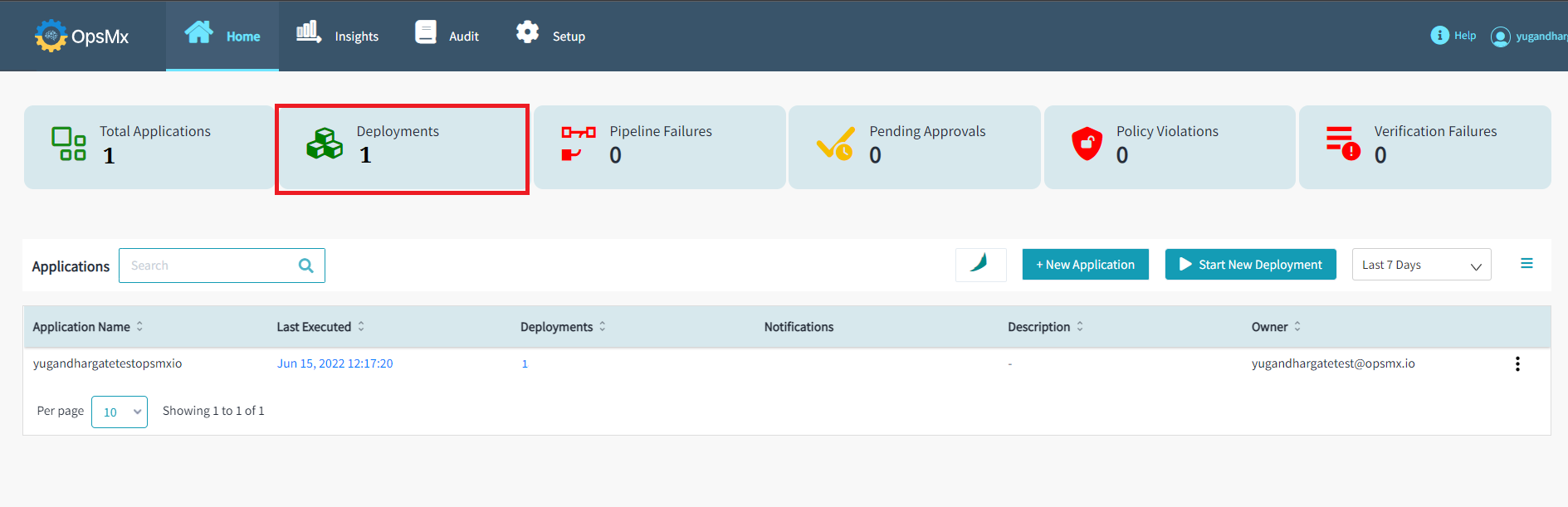
Task: Open the Audit tab
Action: coord(447,36)
